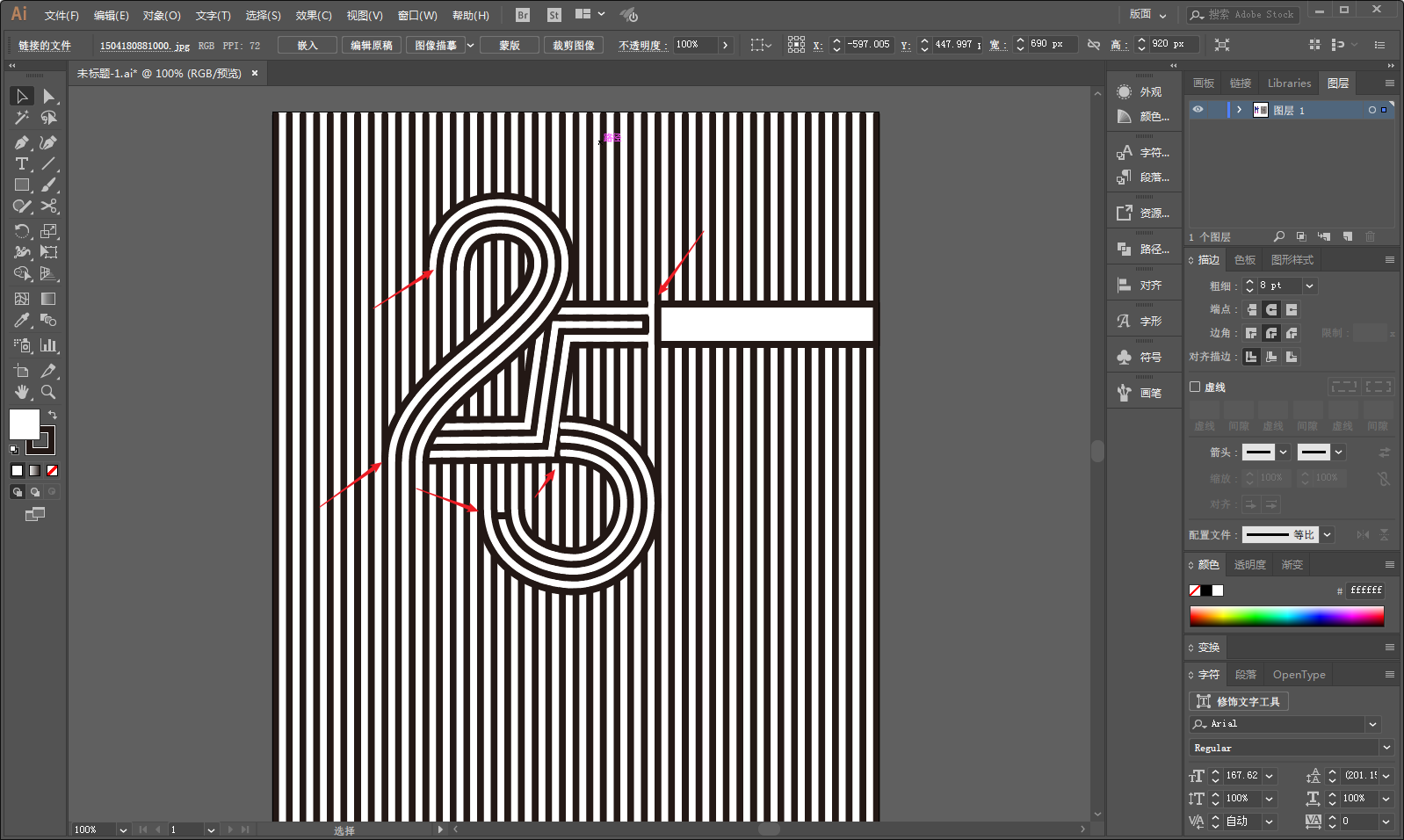Open the 等比 profile dropdown
Screen dimensions: 1404x840
point(1328,534)
